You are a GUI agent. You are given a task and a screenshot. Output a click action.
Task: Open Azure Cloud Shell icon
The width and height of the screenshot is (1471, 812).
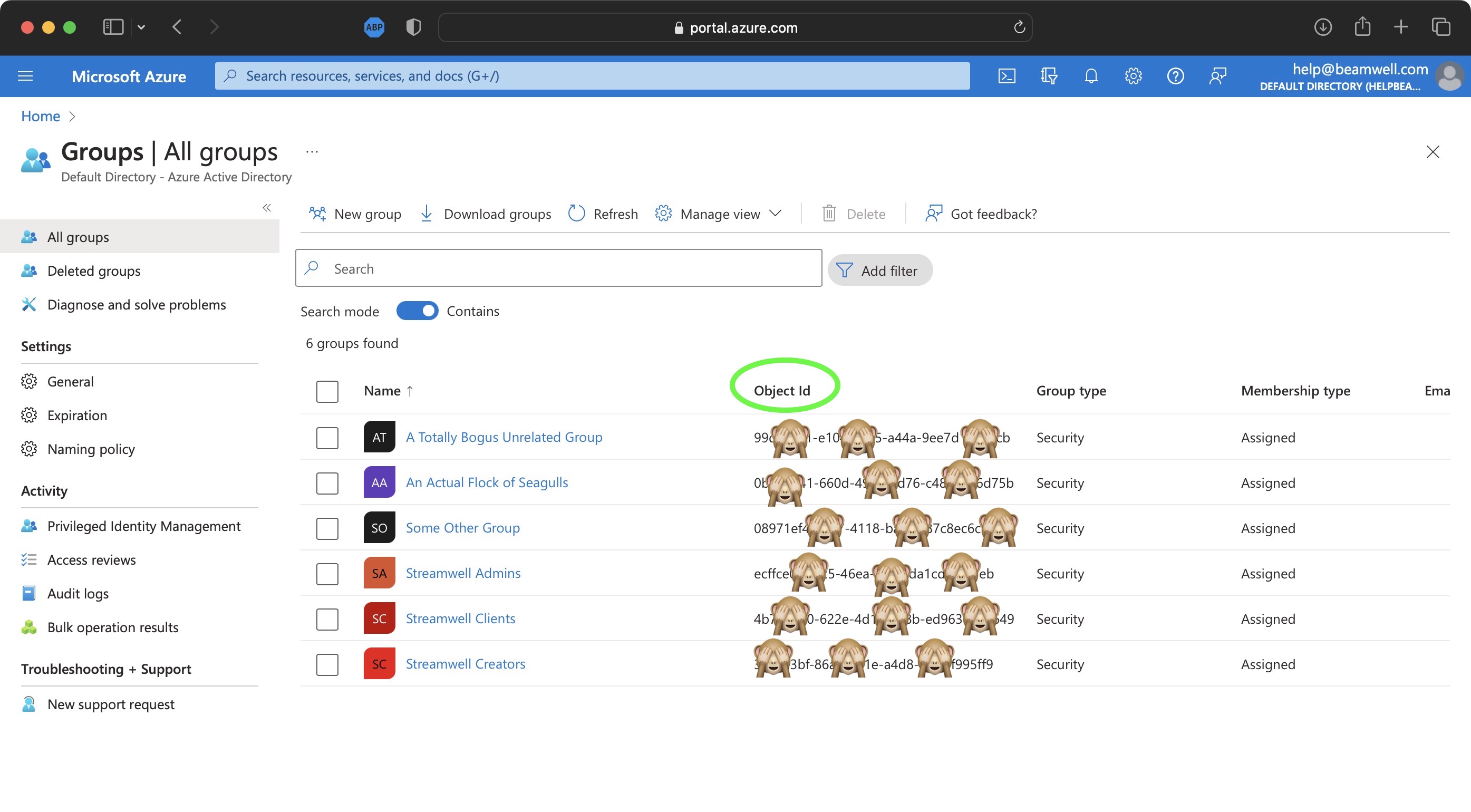pos(1006,76)
